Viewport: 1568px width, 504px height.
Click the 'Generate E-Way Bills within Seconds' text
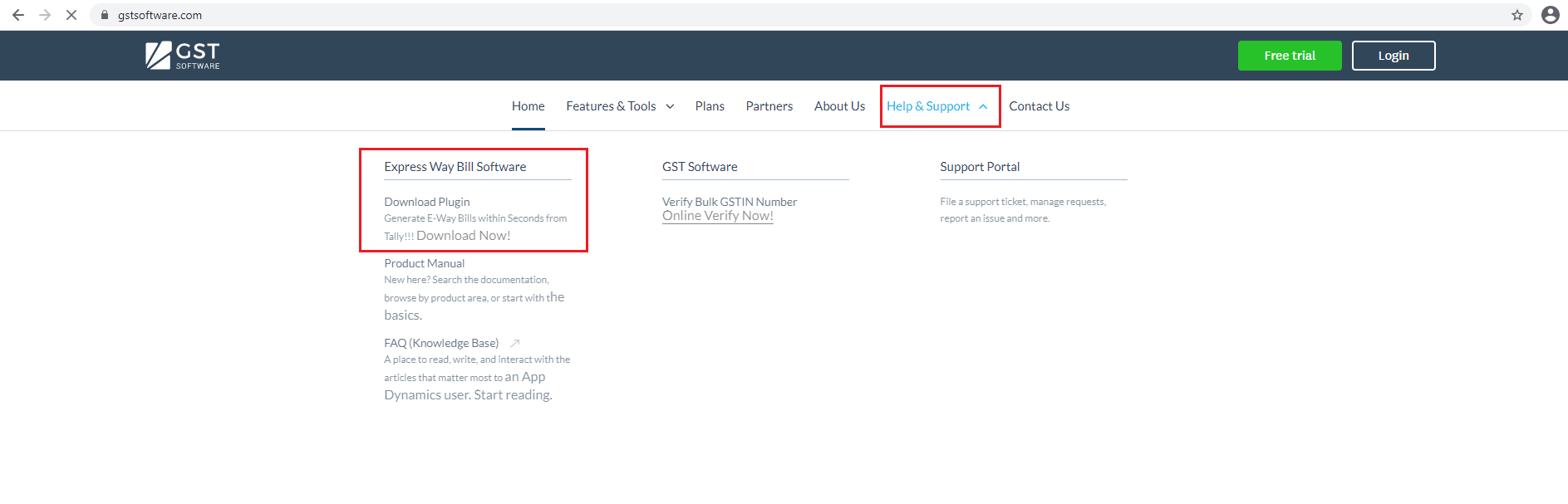475,218
